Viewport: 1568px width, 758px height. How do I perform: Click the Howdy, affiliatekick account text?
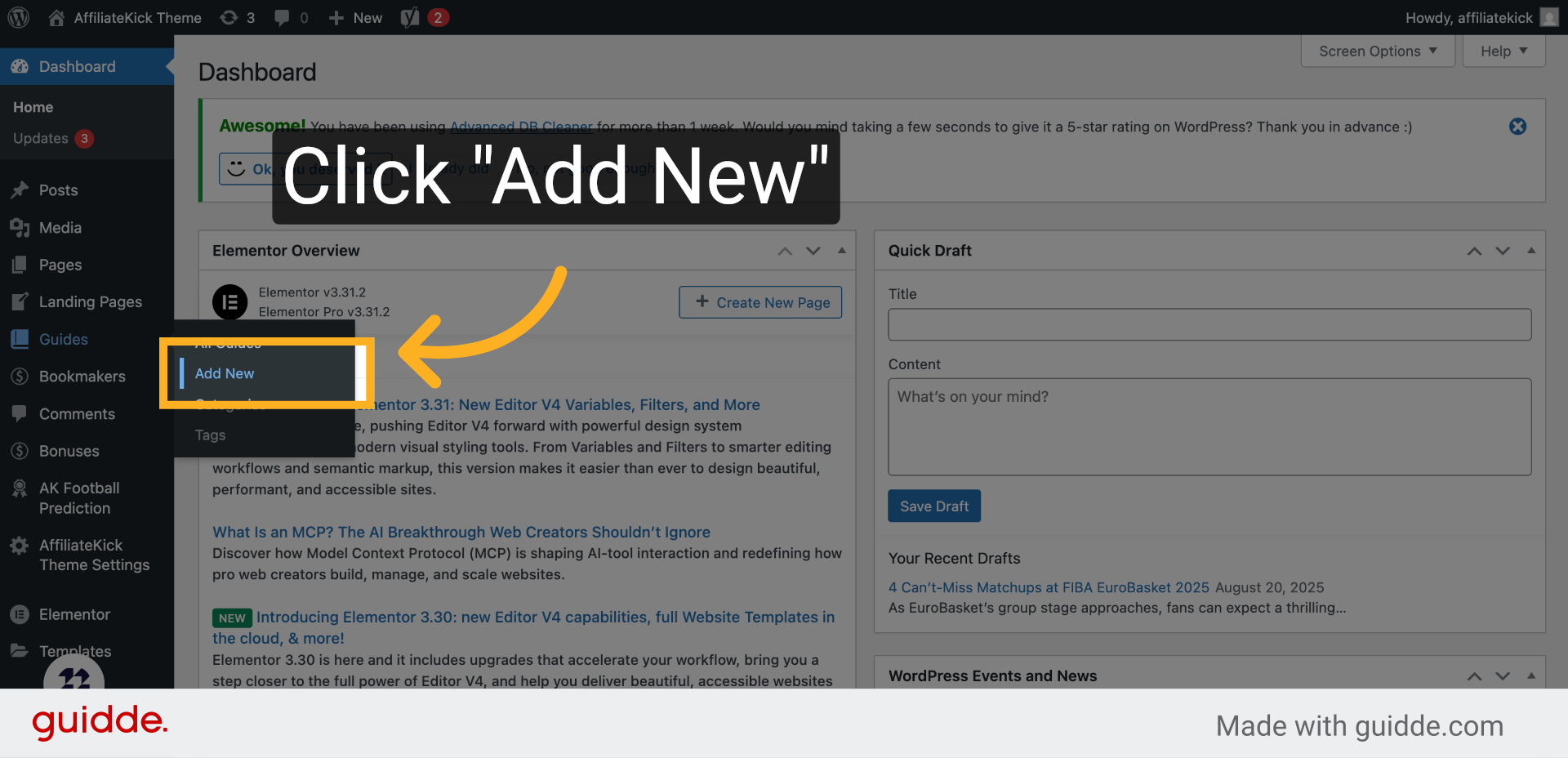[1468, 17]
